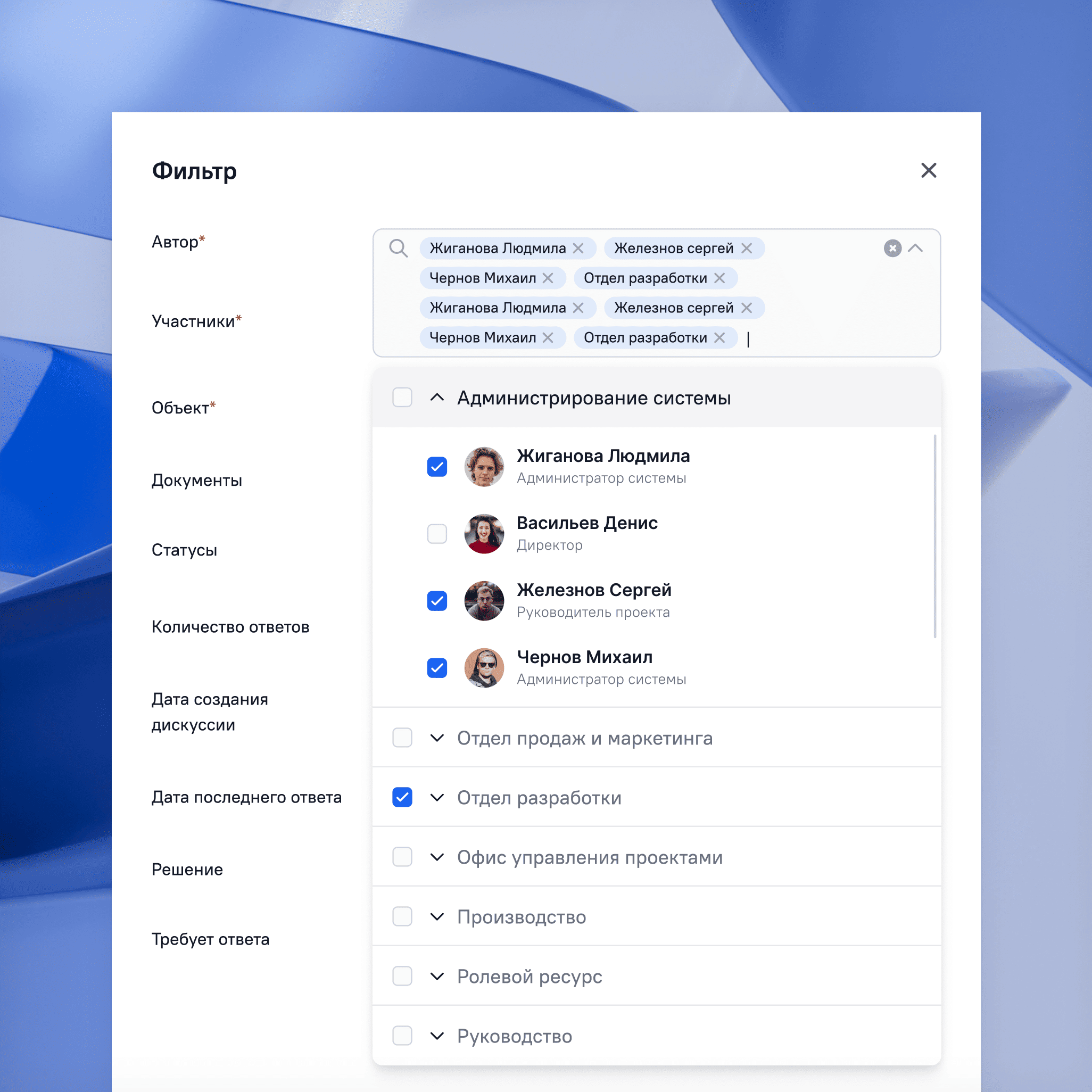This screenshot has height=1092, width=1092.
Task: Click the Ролевой ресурс group title
Action: 530,977
